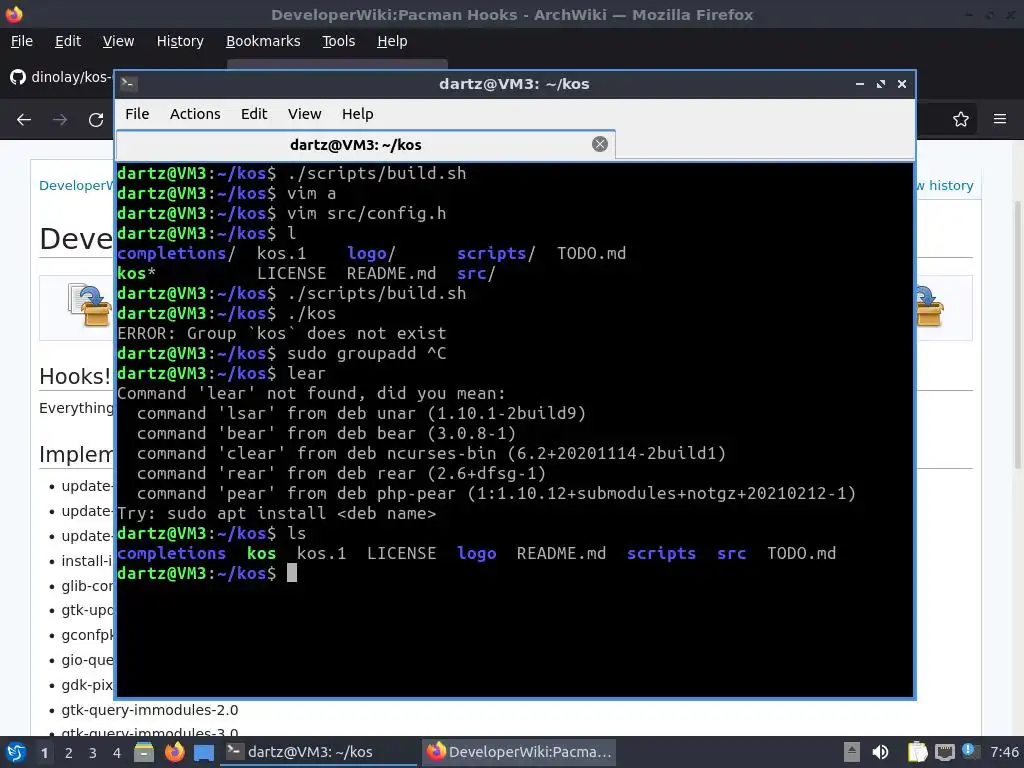Open Firefox View menu

click(118, 41)
